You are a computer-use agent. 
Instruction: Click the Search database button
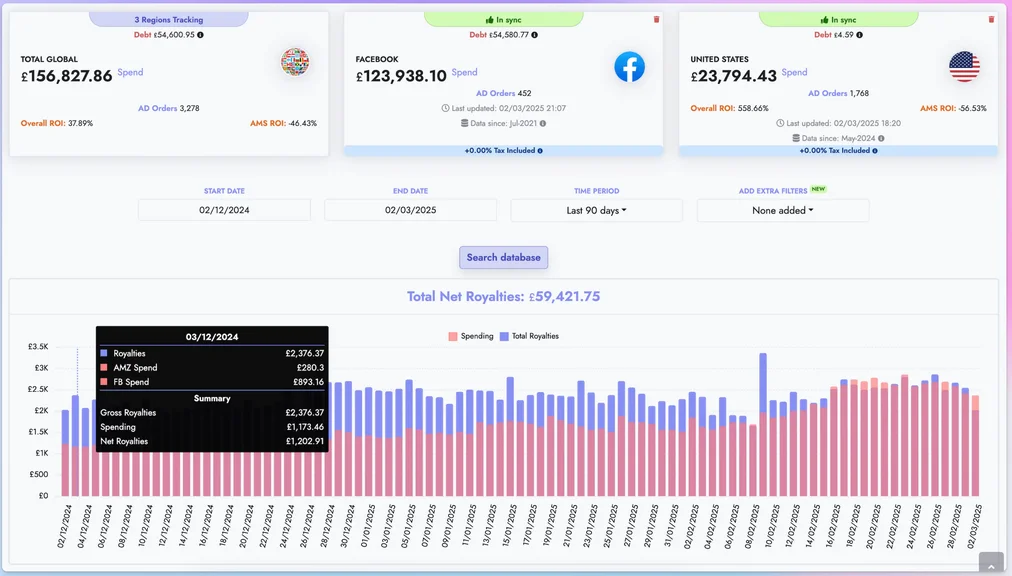pos(503,257)
